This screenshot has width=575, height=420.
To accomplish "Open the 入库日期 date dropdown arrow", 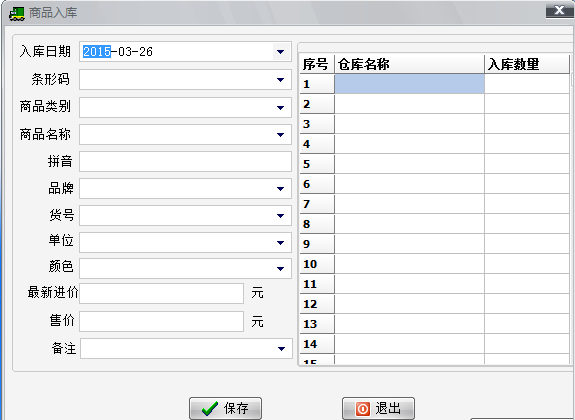I will tap(281, 52).
